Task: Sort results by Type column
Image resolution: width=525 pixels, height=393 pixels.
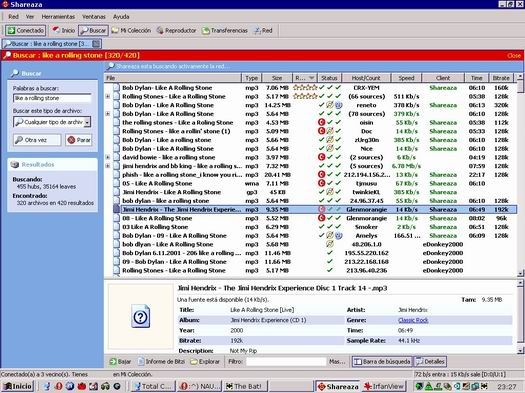Action: pos(251,78)
